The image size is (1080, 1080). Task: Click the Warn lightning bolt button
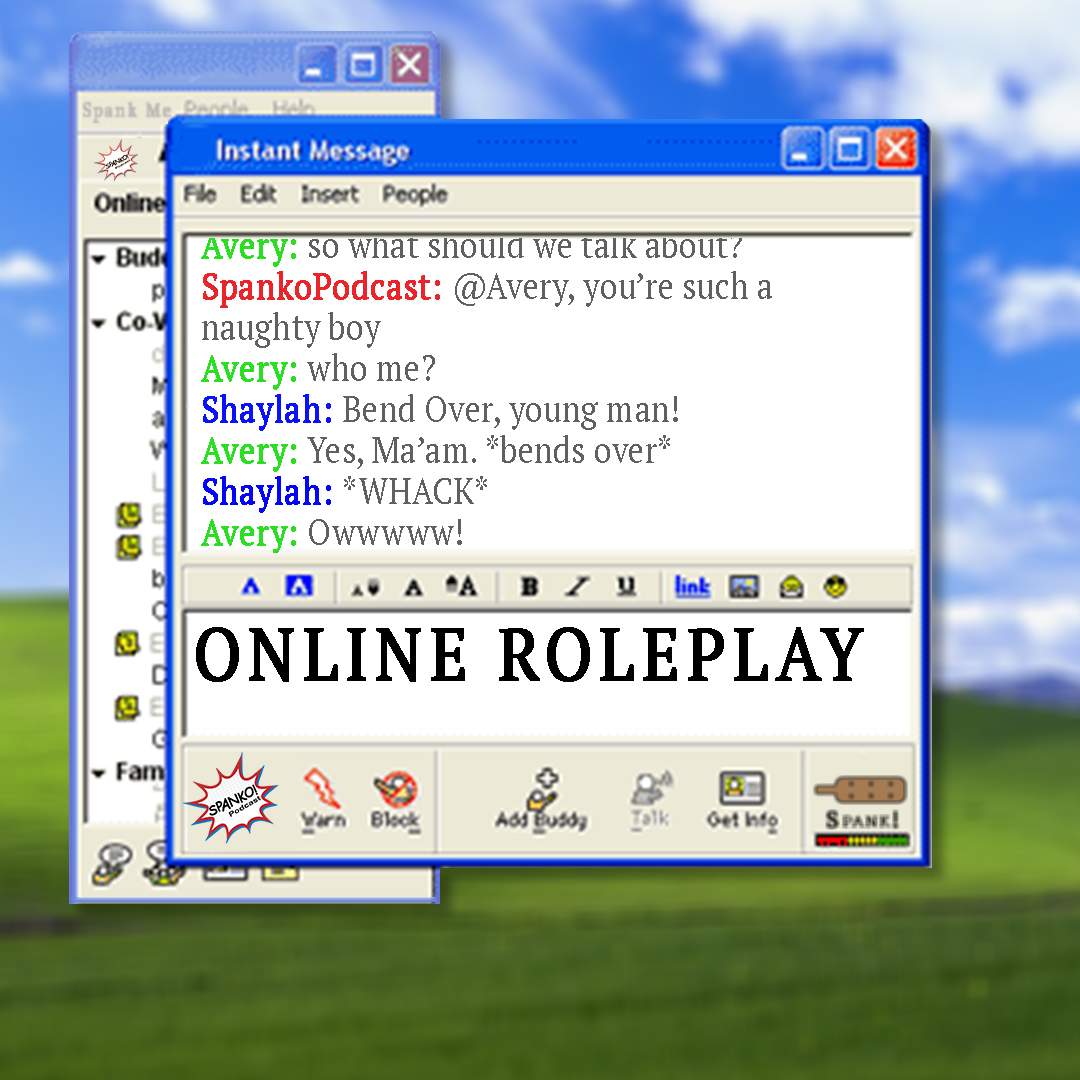tap(324, 800)
